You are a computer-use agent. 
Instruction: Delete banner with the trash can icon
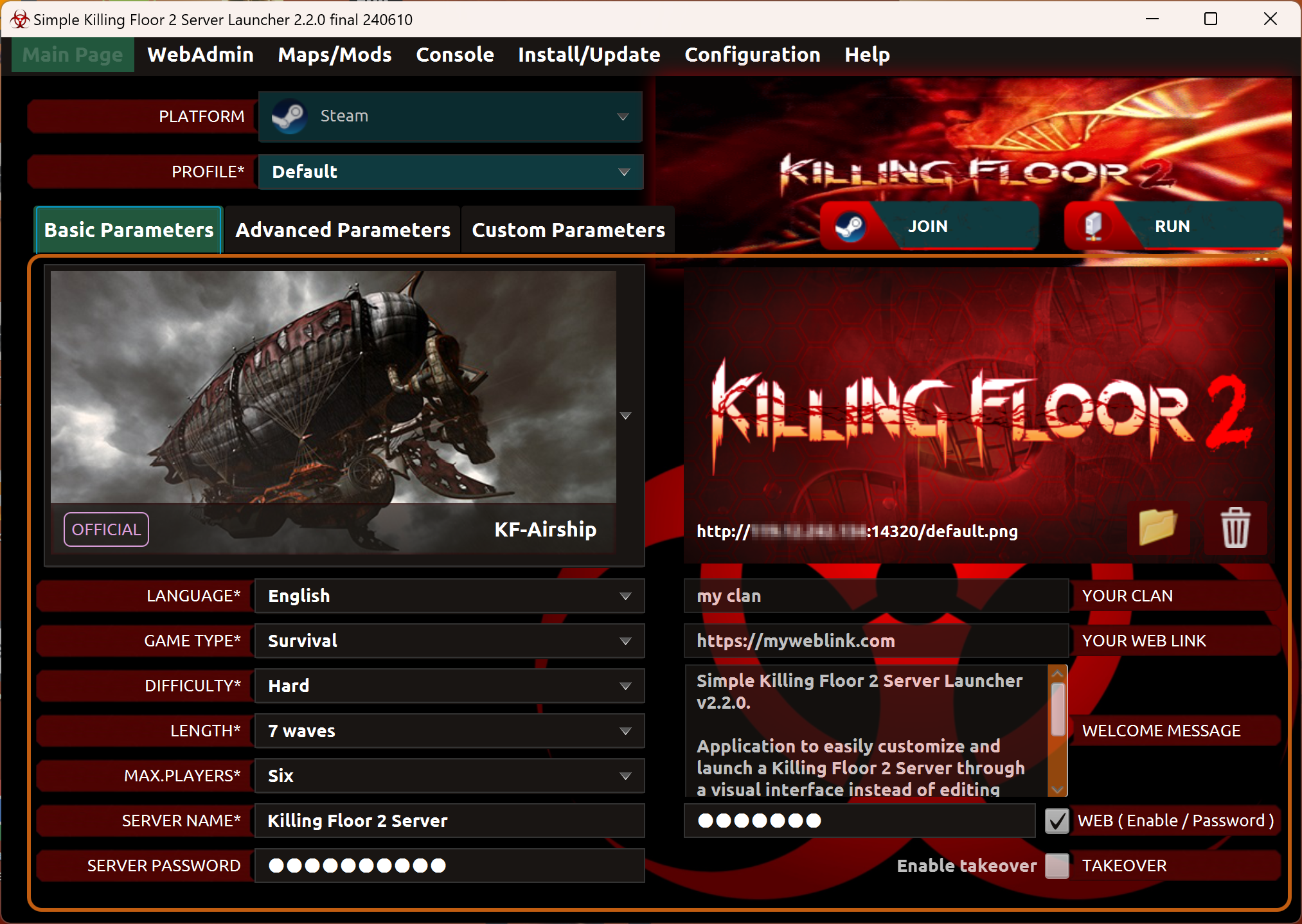pyautogui.click(x=1235, y=528)
